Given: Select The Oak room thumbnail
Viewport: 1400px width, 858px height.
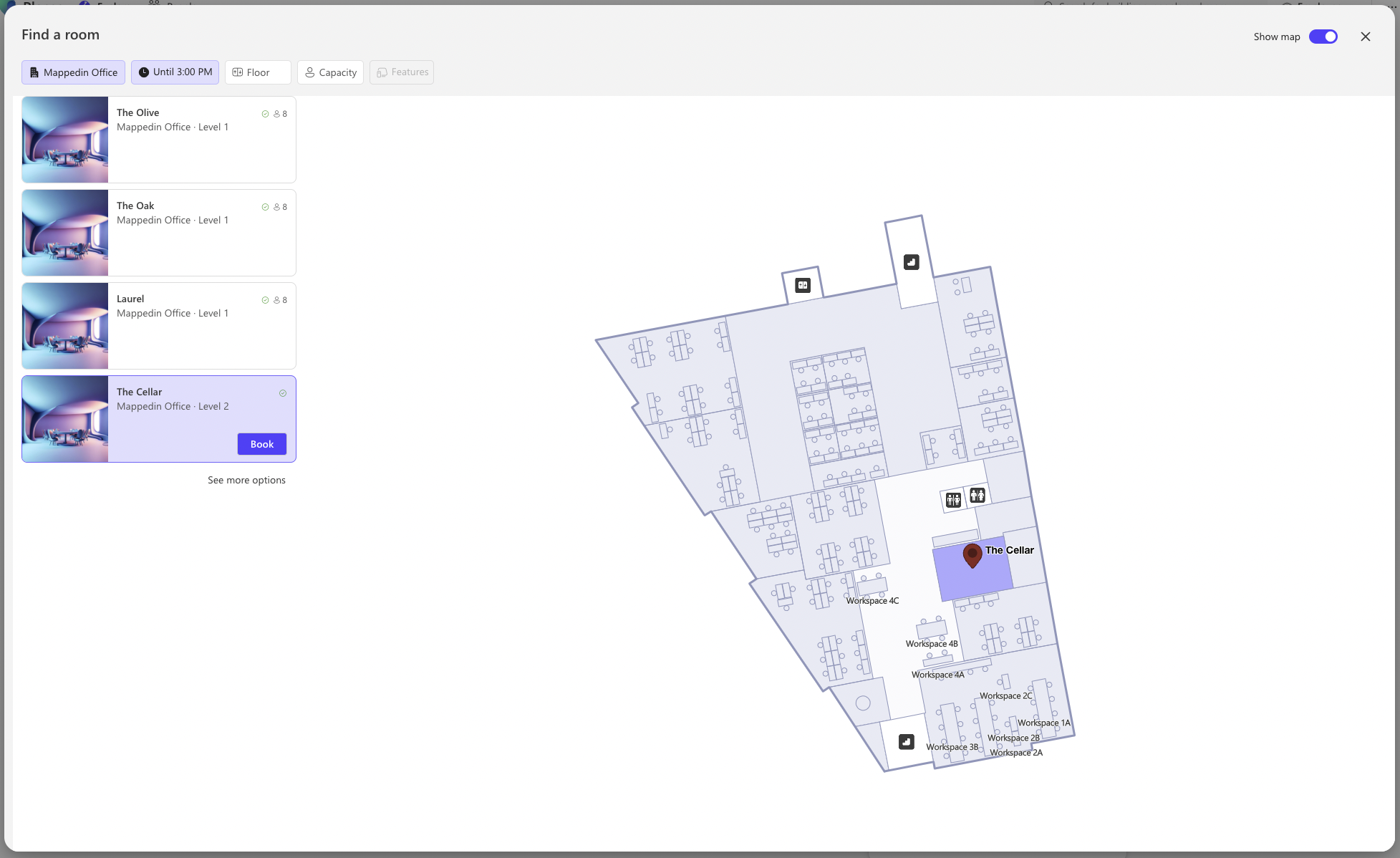Looking at the screenshot, I should 65,233.
